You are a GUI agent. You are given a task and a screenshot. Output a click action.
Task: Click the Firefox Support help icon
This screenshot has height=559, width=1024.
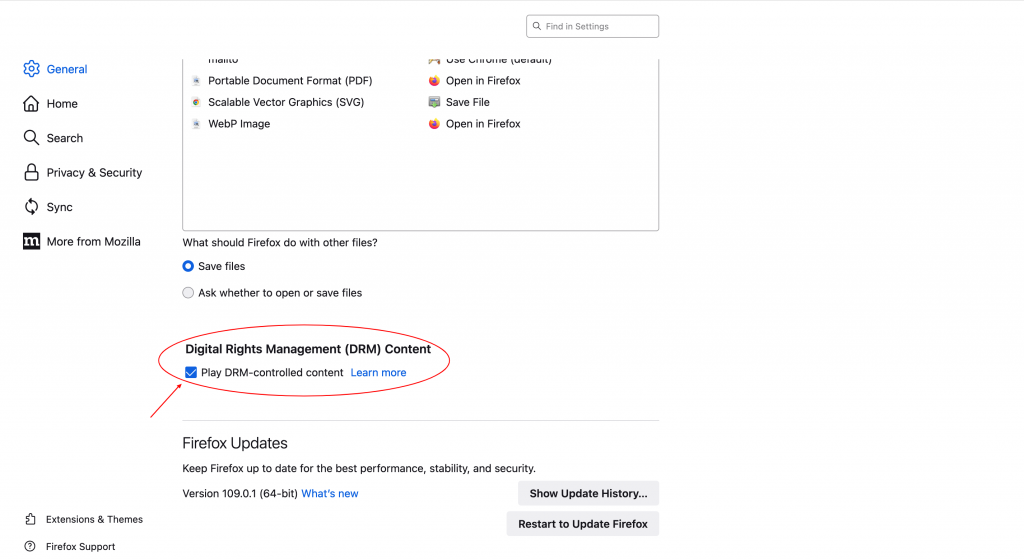click(30, 547)
